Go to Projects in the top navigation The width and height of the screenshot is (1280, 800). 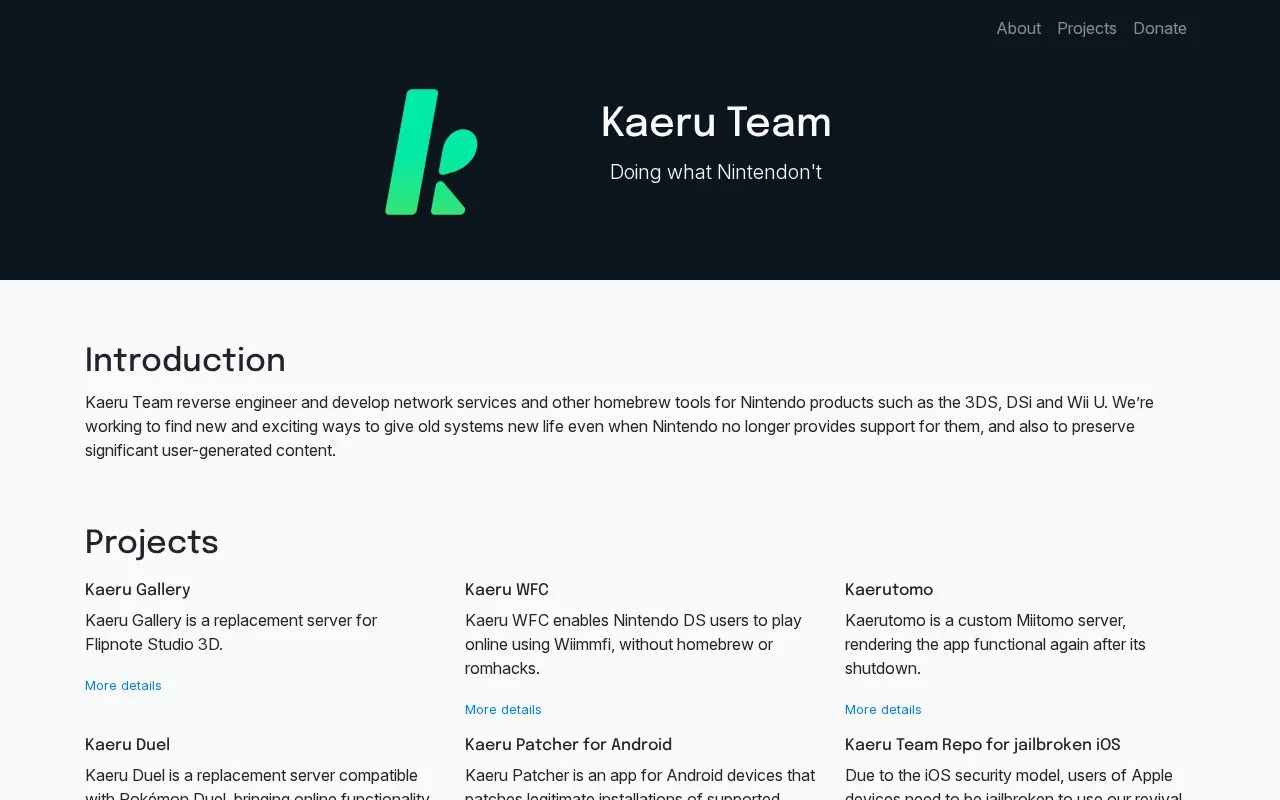pyautogui.click(x=1086, y=28)
